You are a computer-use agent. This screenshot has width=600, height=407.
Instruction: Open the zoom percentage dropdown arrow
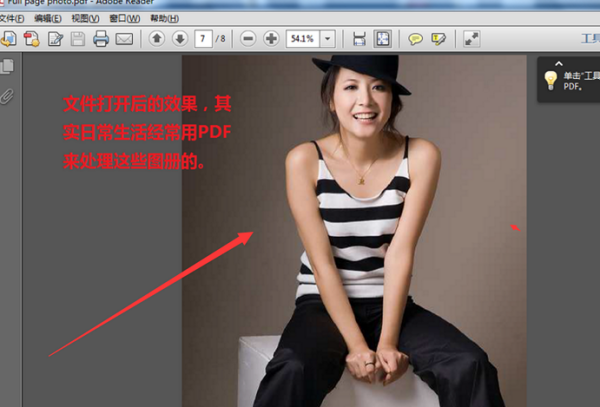tap(328, 39)
